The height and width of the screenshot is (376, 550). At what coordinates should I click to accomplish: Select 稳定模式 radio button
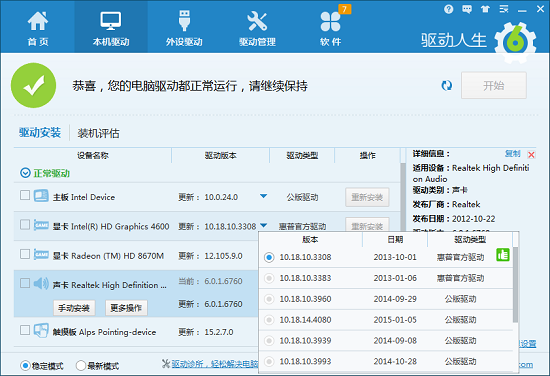[x=25, y=366]
